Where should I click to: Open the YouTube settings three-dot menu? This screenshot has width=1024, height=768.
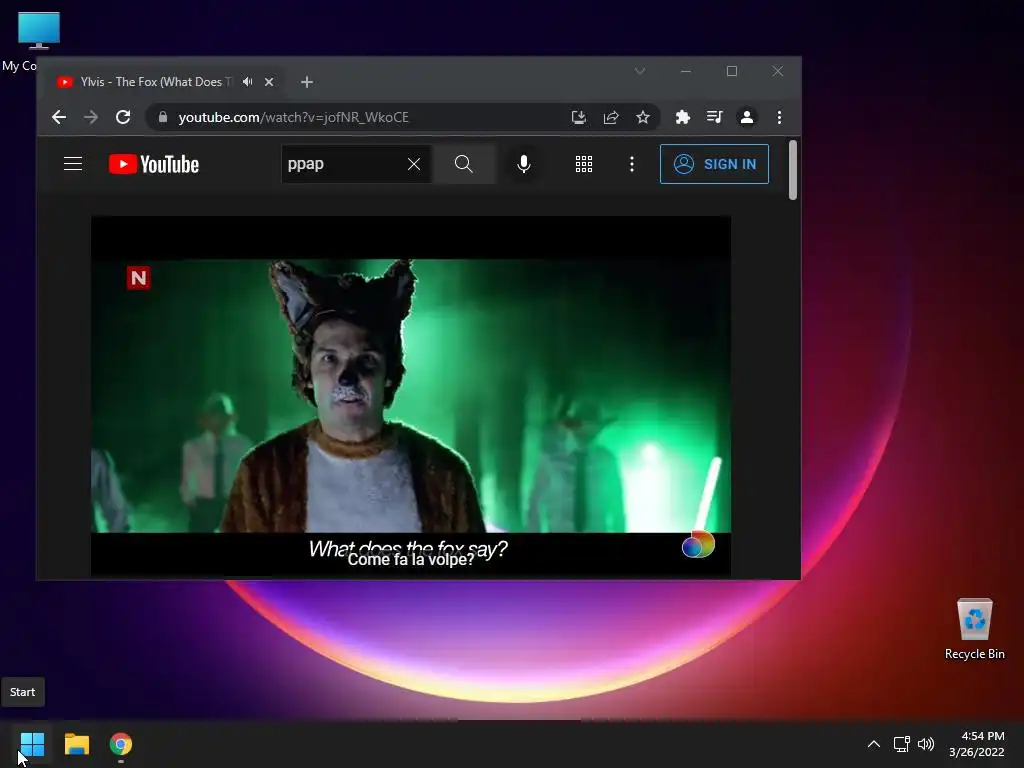click(x=632, y=164)
